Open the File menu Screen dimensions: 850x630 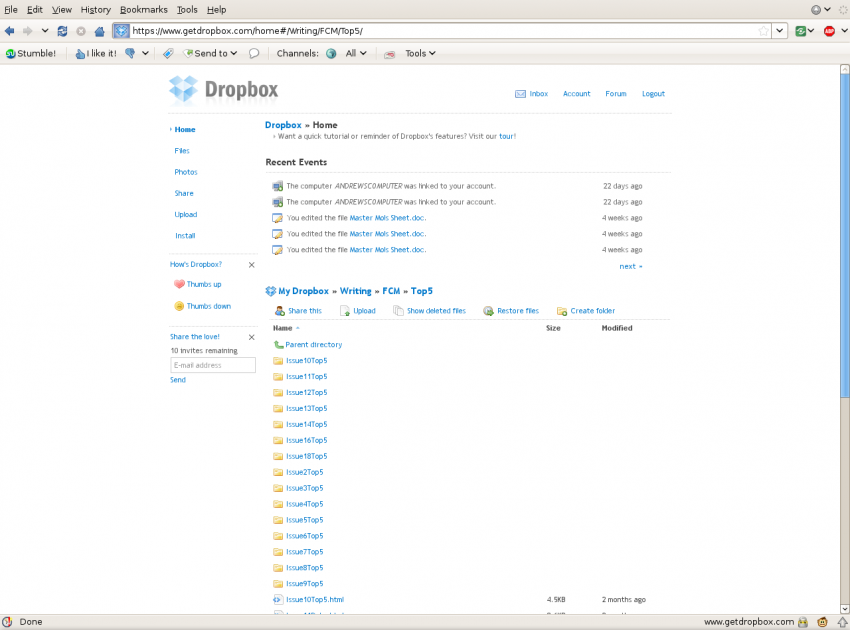coord(11,10)
